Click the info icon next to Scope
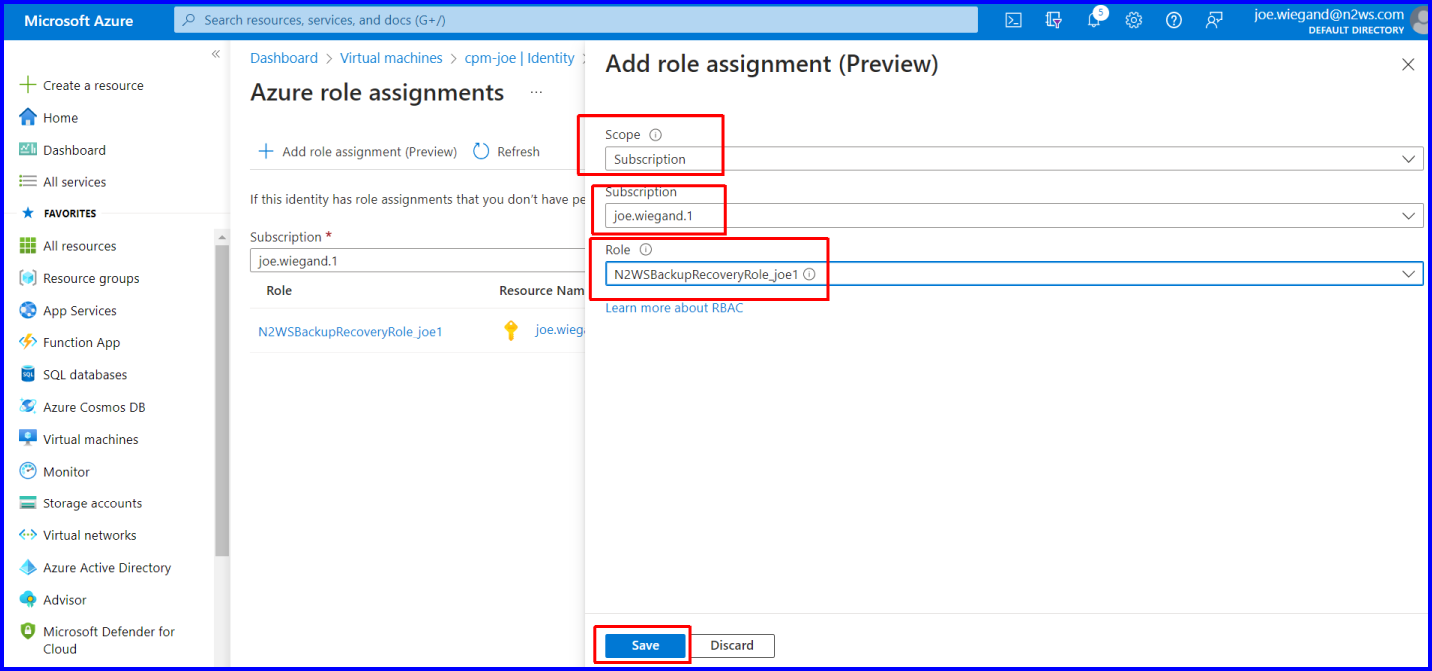Image resolution: width=1432 pixels, height=671 pixels. click(656, 135)
